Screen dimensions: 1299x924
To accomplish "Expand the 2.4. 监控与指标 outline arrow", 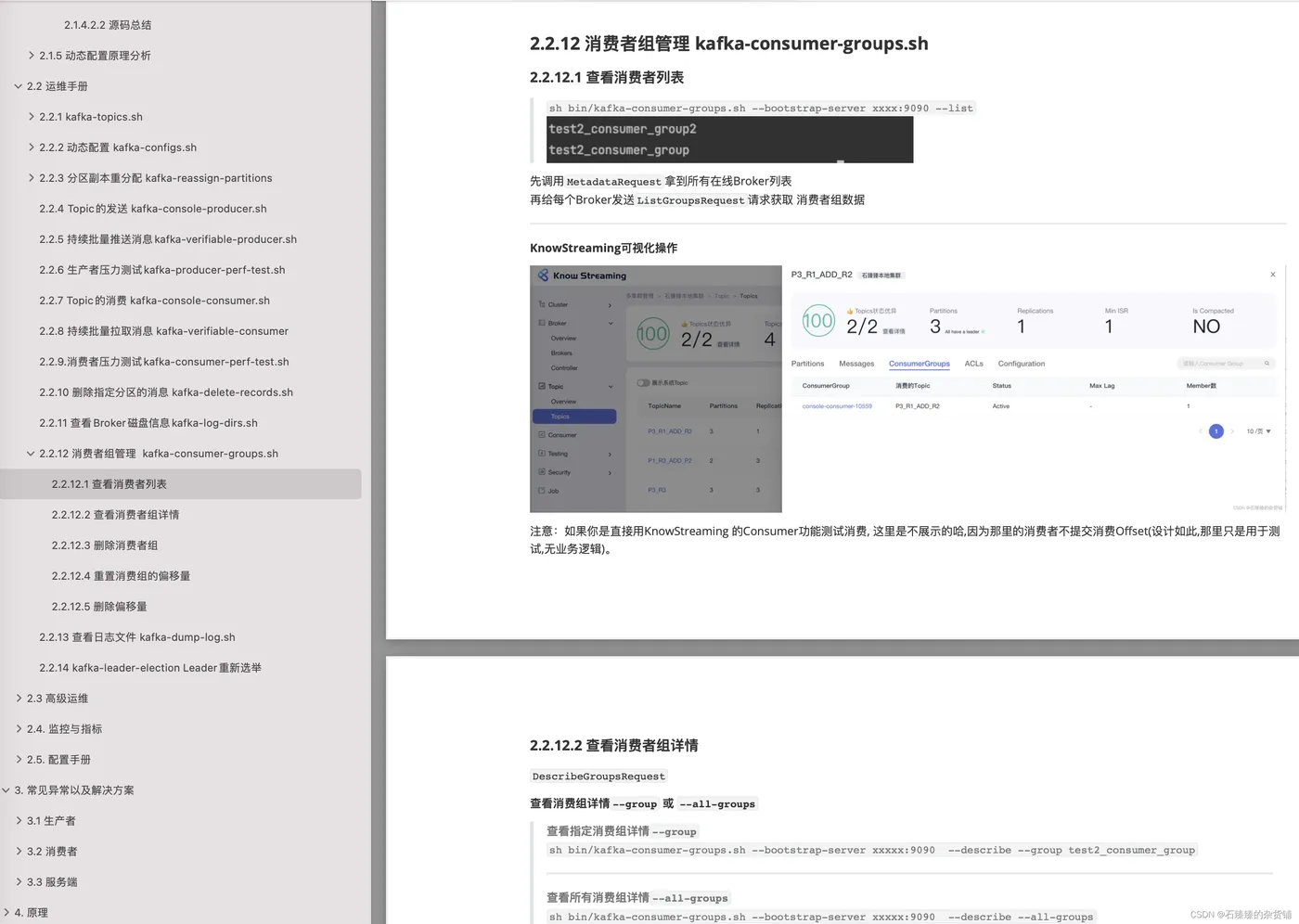I will pos(19,729).
